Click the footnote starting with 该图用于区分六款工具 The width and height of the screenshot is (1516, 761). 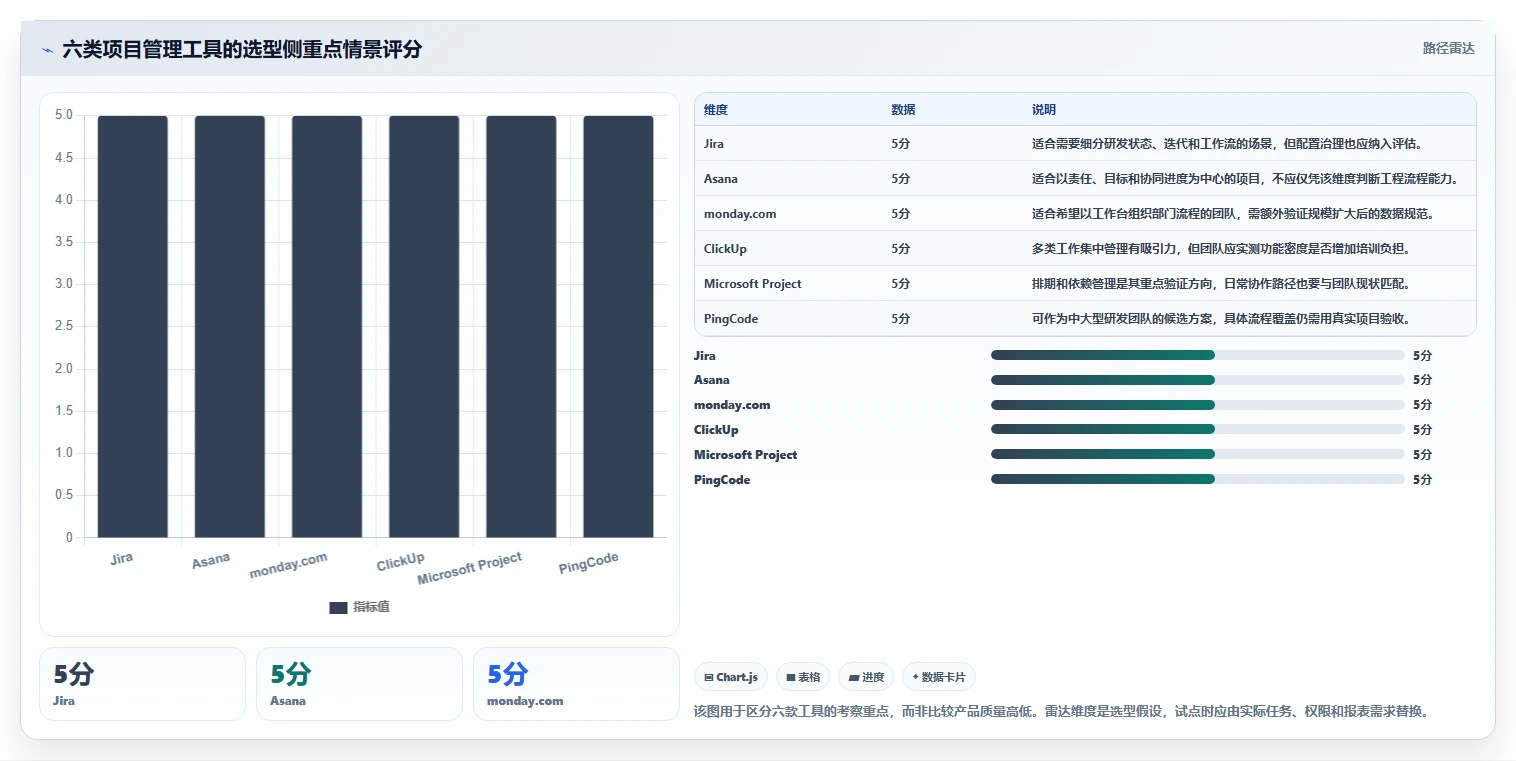click(x=1064, y=712)
